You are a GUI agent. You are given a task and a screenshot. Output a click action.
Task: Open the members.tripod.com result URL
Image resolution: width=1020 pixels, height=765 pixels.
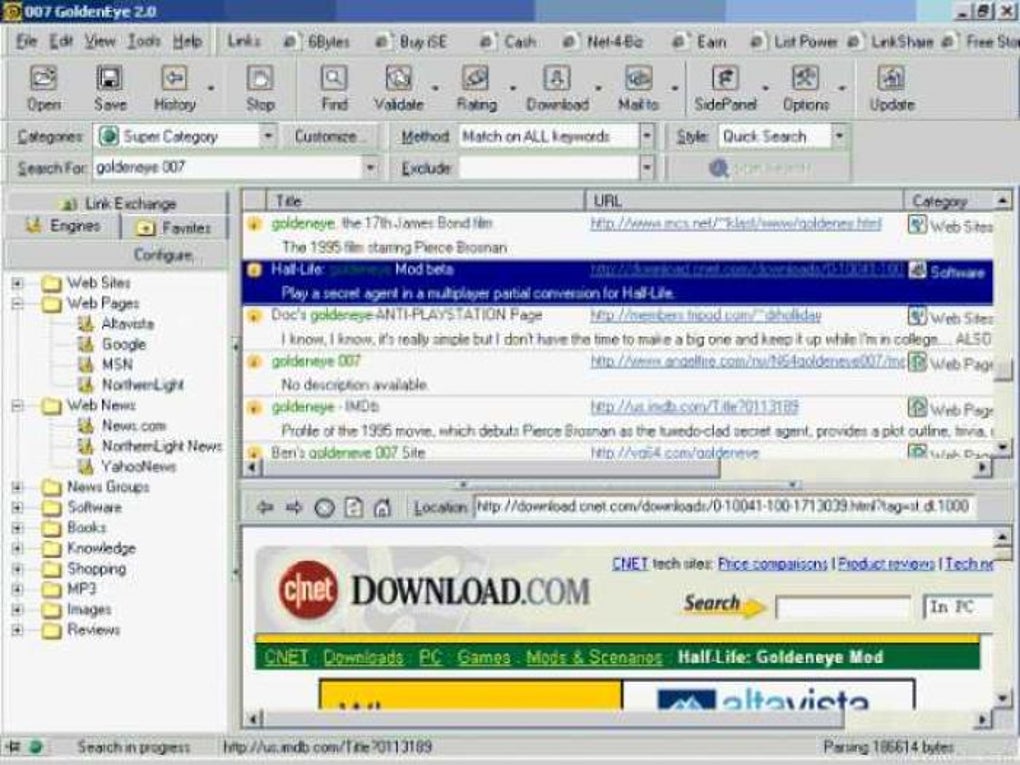click(706, 315)
